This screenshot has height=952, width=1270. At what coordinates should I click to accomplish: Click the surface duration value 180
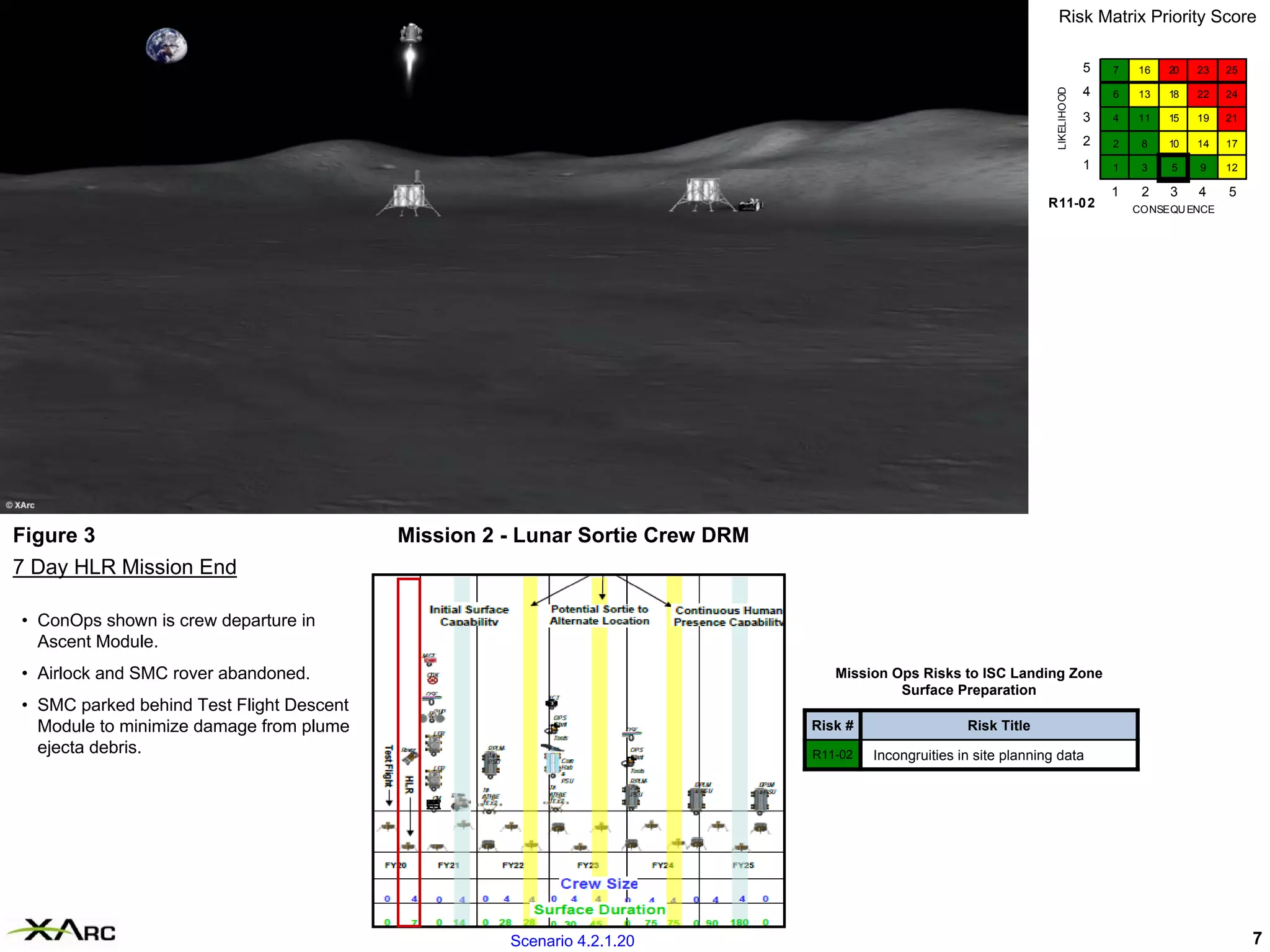(739, 922)
